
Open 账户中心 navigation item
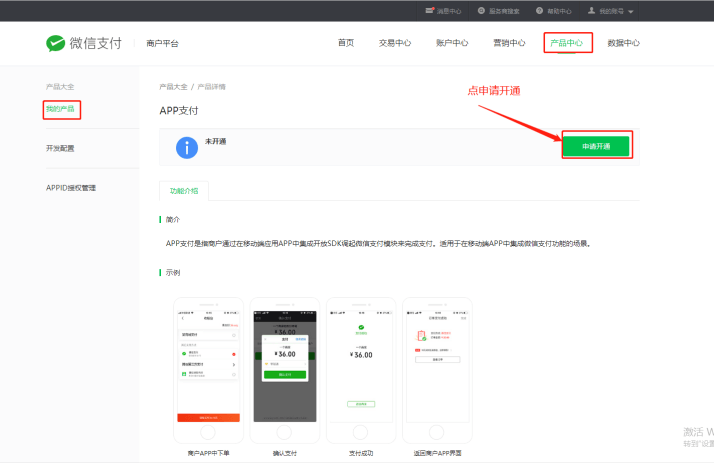452,43
